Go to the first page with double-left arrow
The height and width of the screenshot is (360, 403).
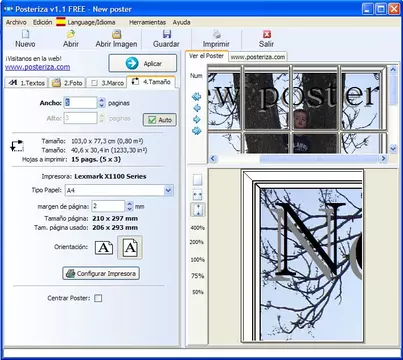click(196, 97)
